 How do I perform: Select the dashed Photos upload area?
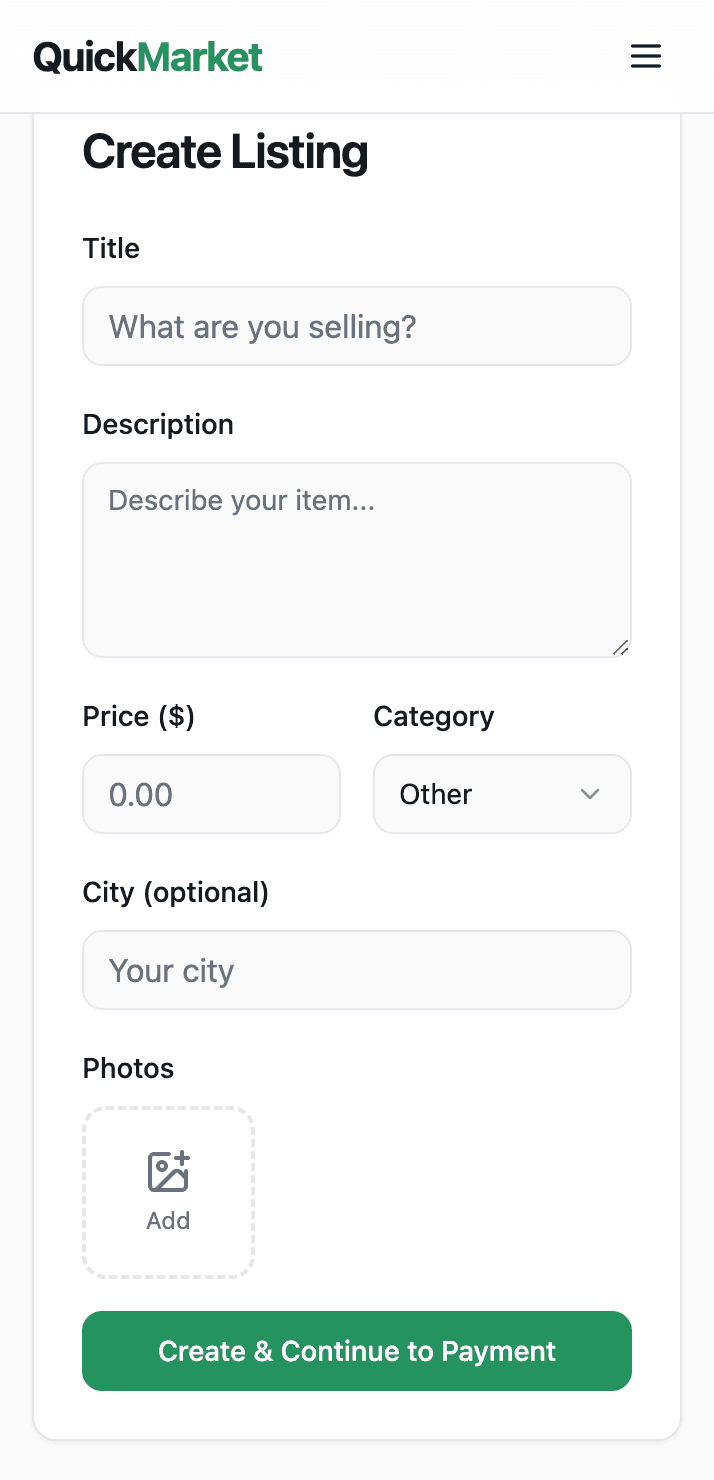pos(168,1192)
